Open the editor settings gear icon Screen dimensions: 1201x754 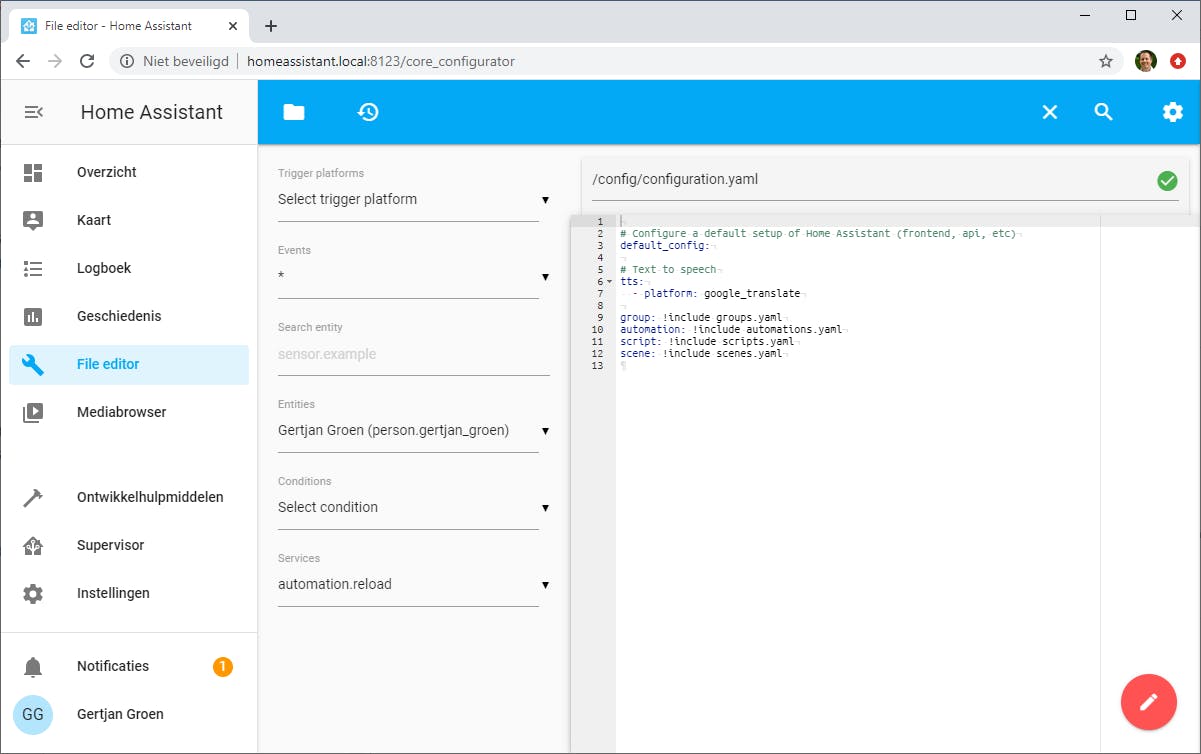1172,112
